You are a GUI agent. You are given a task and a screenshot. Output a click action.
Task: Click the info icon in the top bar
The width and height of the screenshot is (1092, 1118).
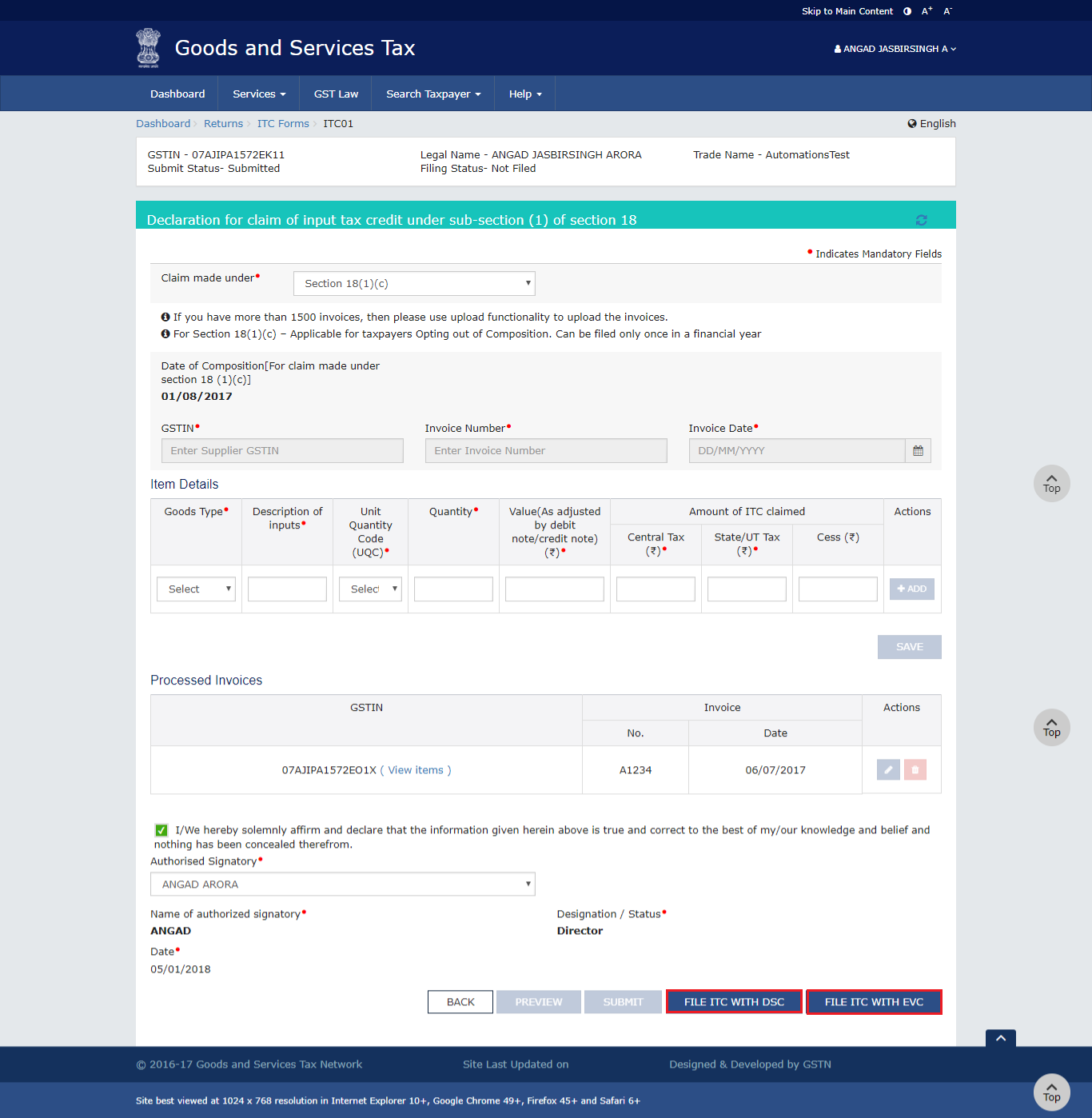[906, 11]
